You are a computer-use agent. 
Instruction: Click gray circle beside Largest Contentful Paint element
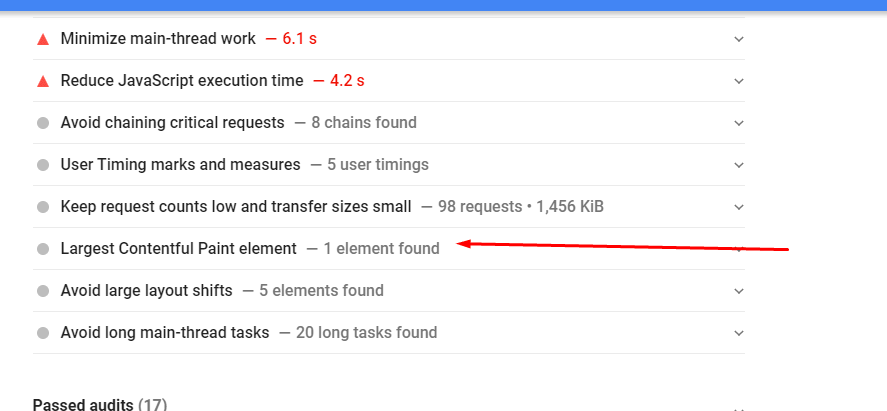[x=43, y=249]
